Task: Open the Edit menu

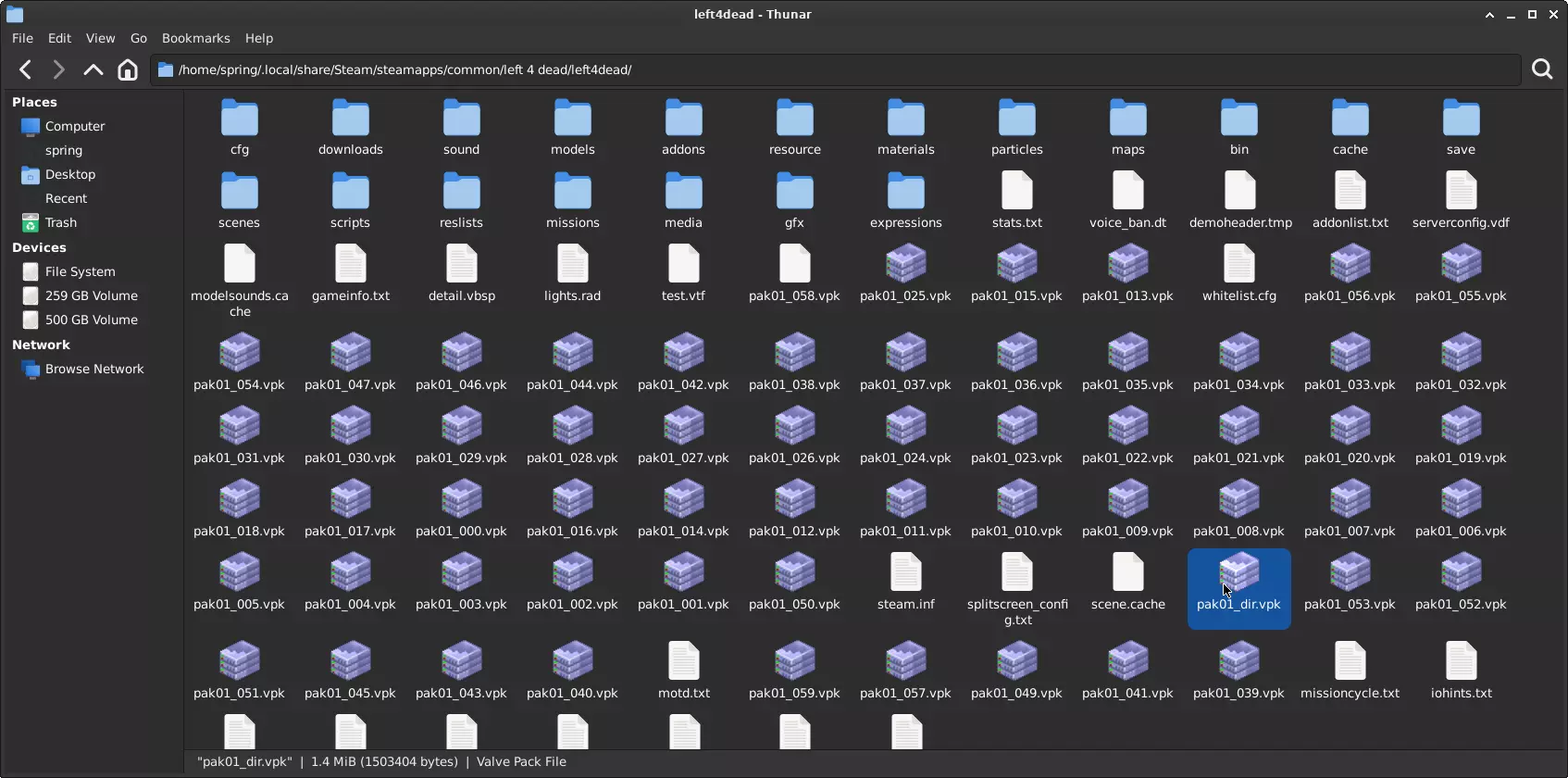Action: click(x=59, y=38)
